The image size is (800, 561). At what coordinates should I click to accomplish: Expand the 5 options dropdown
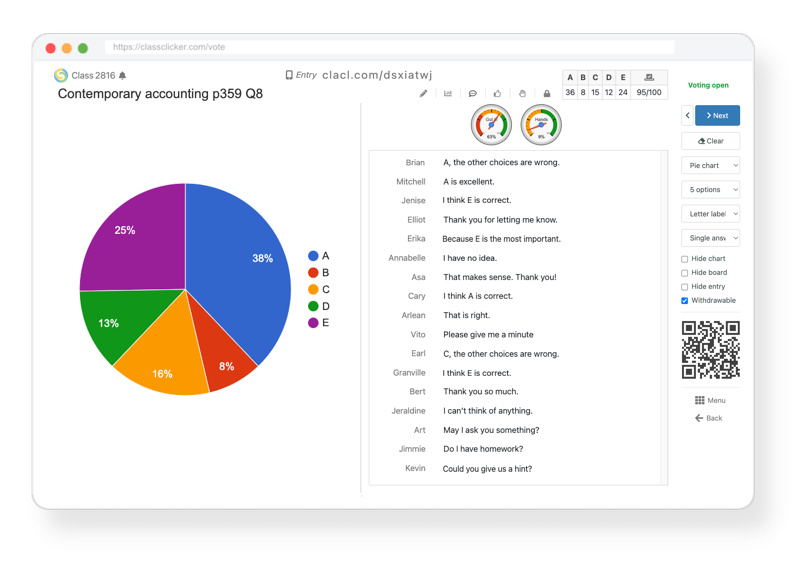pyautogui.click(x=710, y=189)
